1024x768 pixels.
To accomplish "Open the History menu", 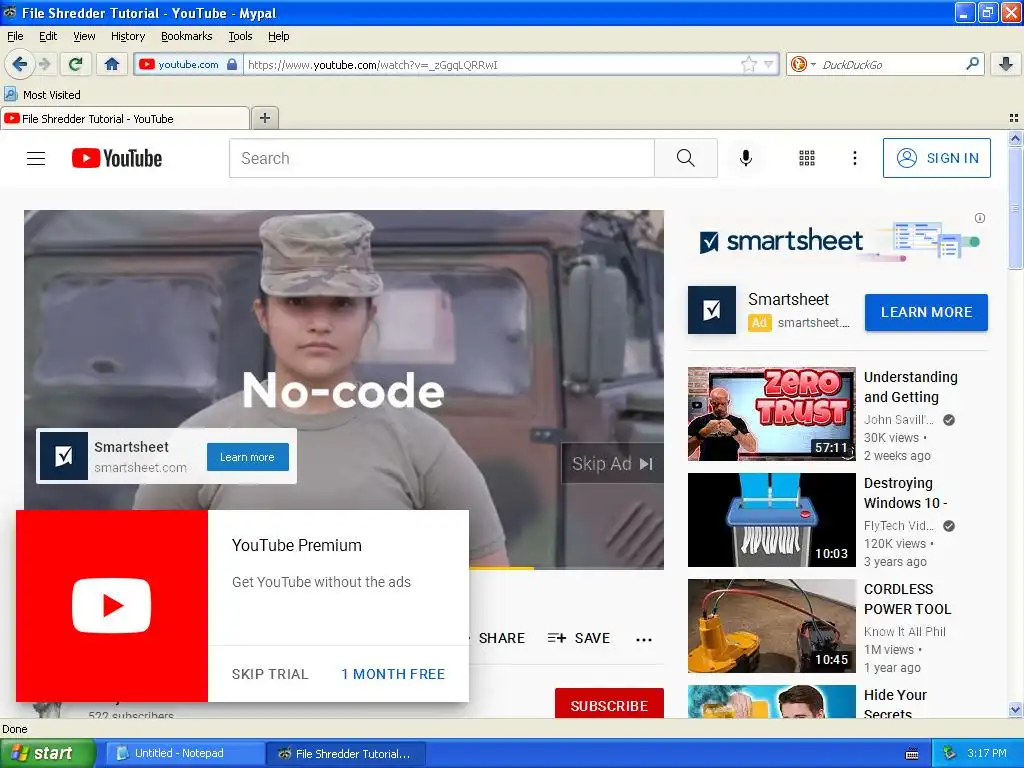I will point(128,36).
